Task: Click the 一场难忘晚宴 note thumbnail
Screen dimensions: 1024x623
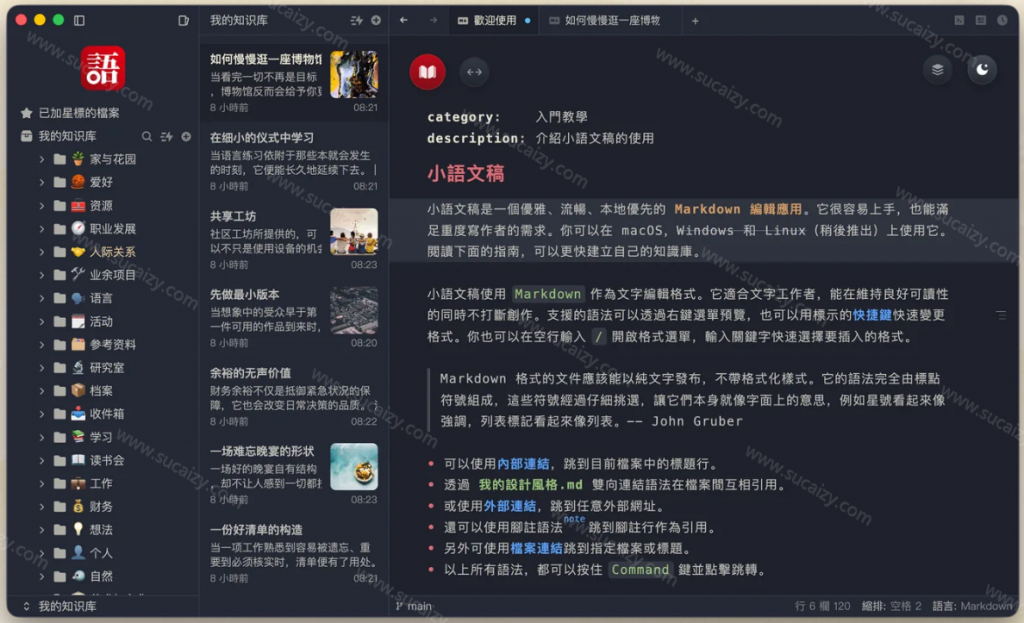Action: click(354, 466)
